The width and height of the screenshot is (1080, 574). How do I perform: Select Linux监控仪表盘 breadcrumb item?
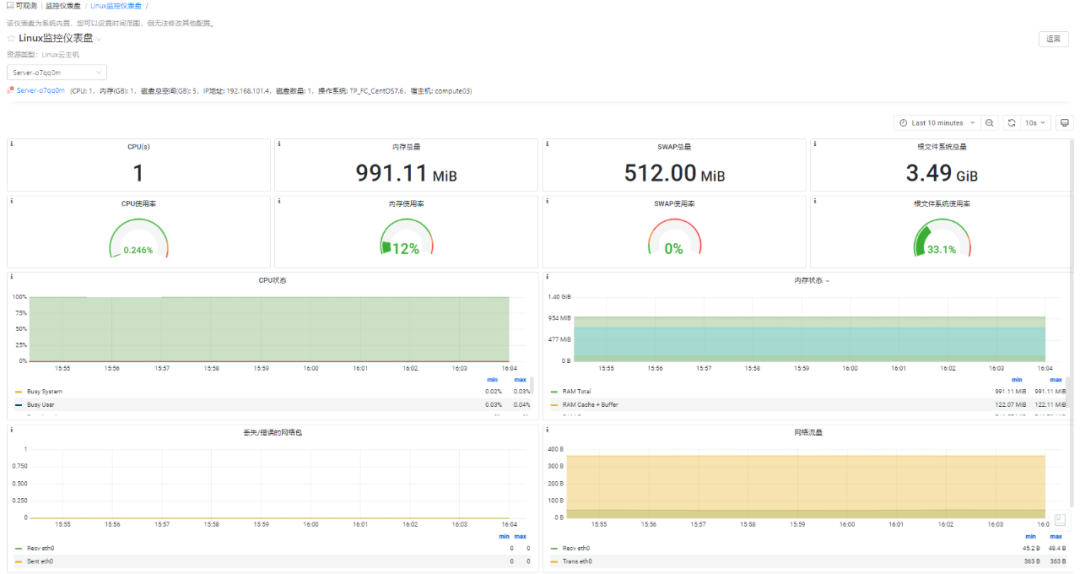116,6
